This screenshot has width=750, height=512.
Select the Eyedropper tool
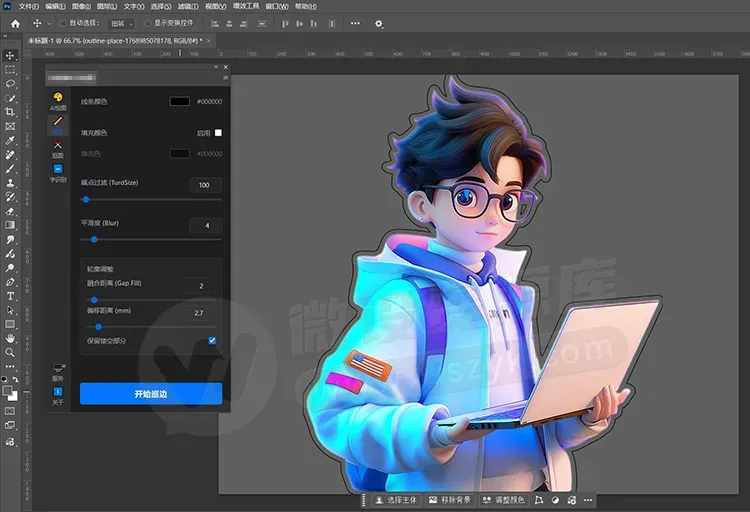(x=10, y=141)
